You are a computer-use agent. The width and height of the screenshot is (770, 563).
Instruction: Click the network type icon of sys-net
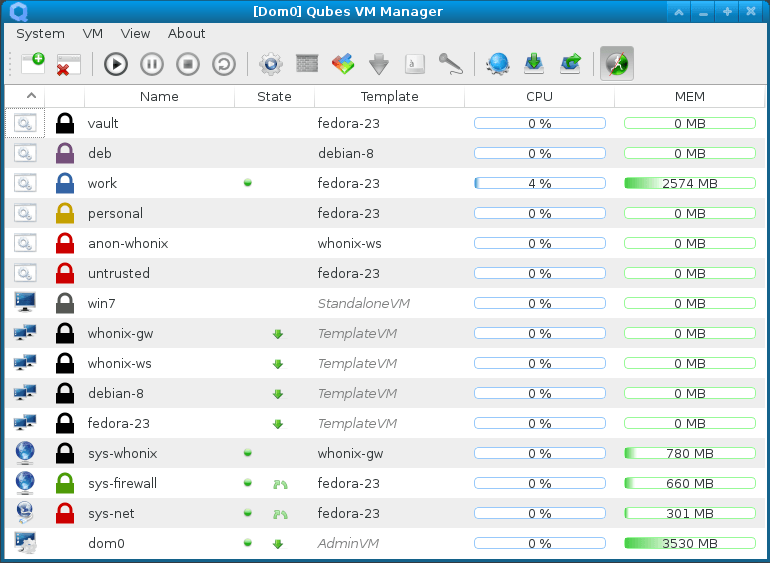pyautogui.click(x=25, y=512)
